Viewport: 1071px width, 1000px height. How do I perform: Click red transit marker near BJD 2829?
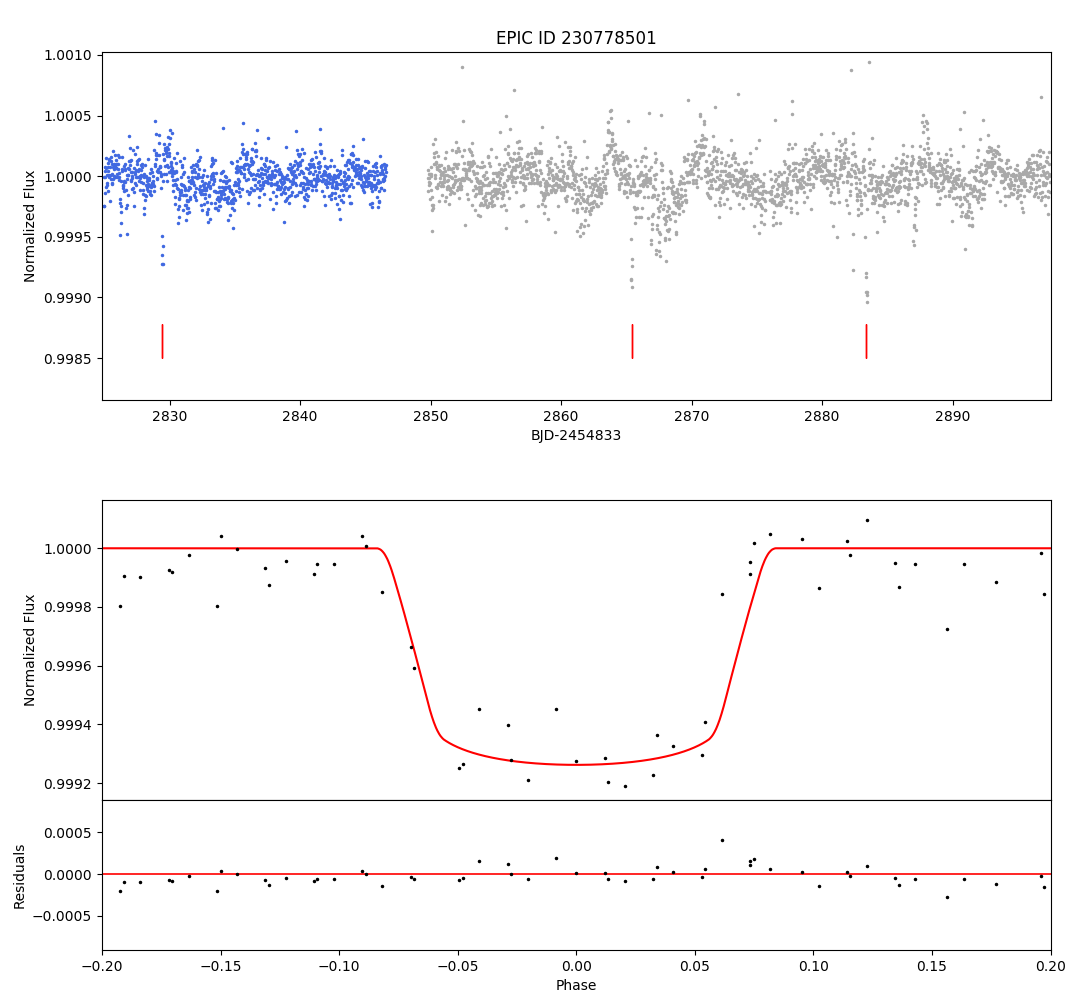[x=163, y=342]
